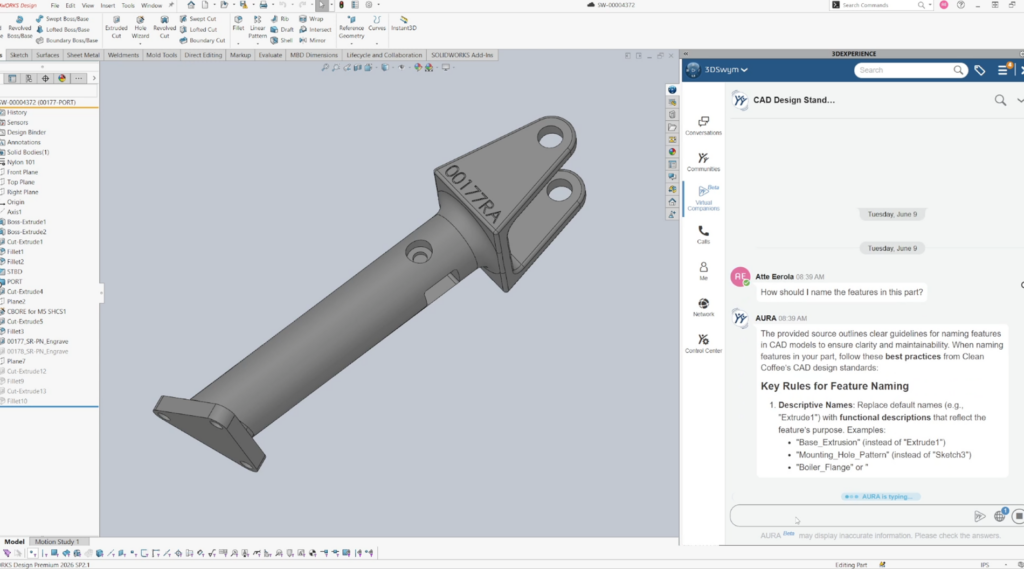Image resolution: width=1024 pixels, height=569 pixels.
Task: Select the Boss-Extrude1 feature
Action: click(26, 222)
